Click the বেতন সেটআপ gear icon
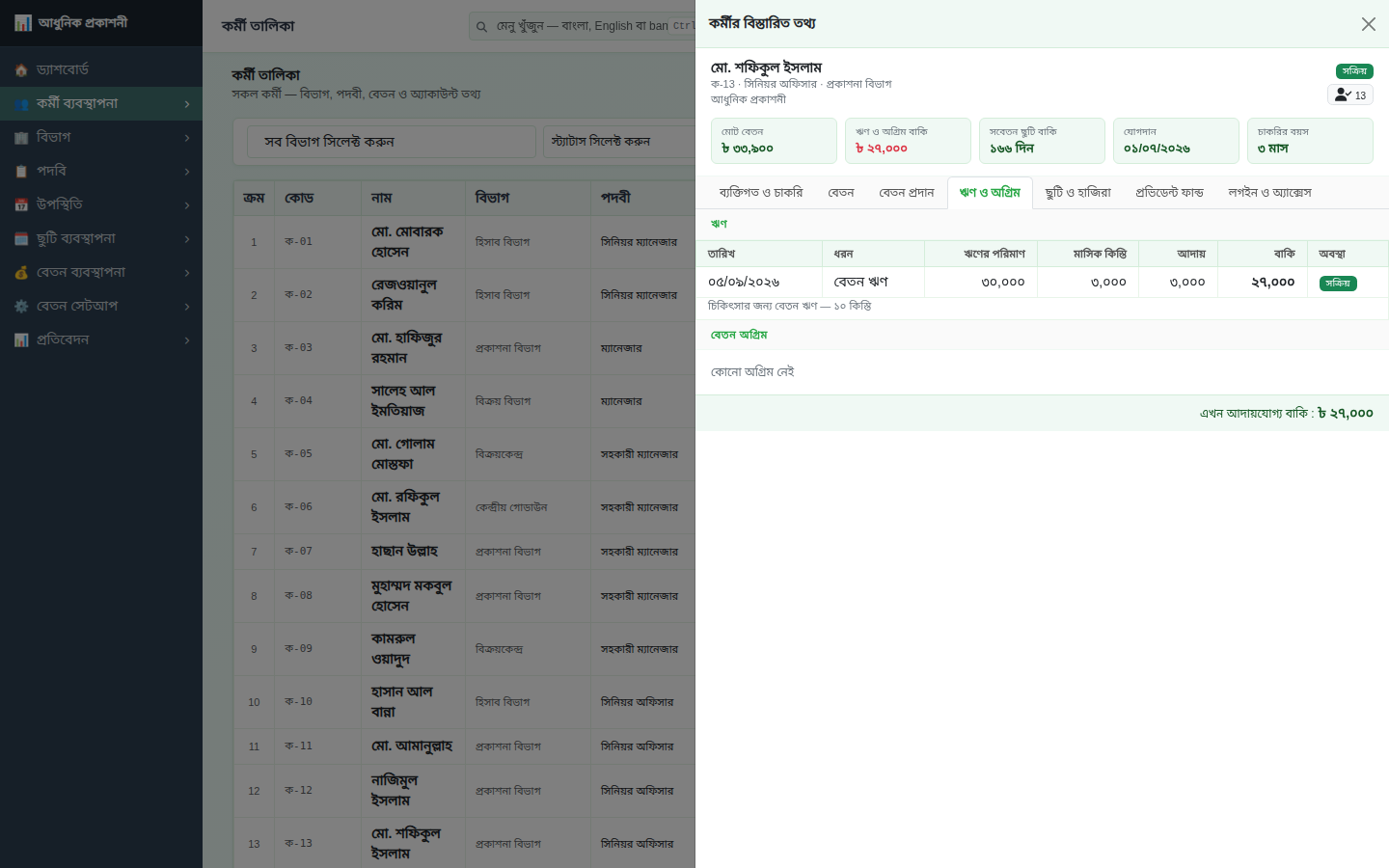 tap(21, 307)
